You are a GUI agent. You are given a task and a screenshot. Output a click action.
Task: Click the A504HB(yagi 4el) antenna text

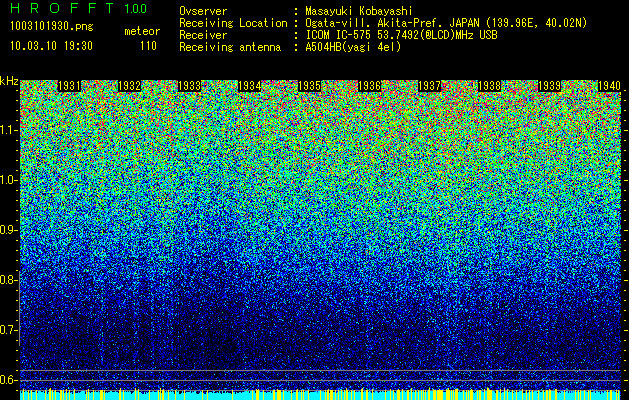click(353, 47)
